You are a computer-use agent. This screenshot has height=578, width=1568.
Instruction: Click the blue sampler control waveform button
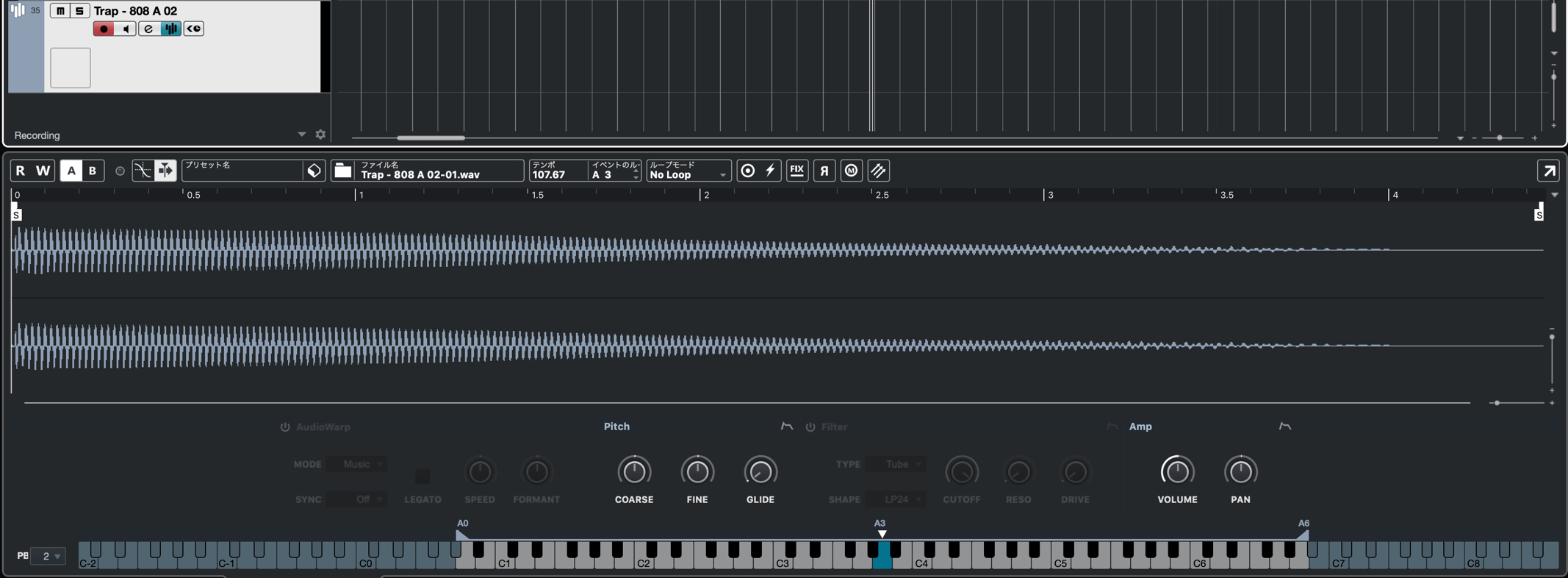click(170, 29)
